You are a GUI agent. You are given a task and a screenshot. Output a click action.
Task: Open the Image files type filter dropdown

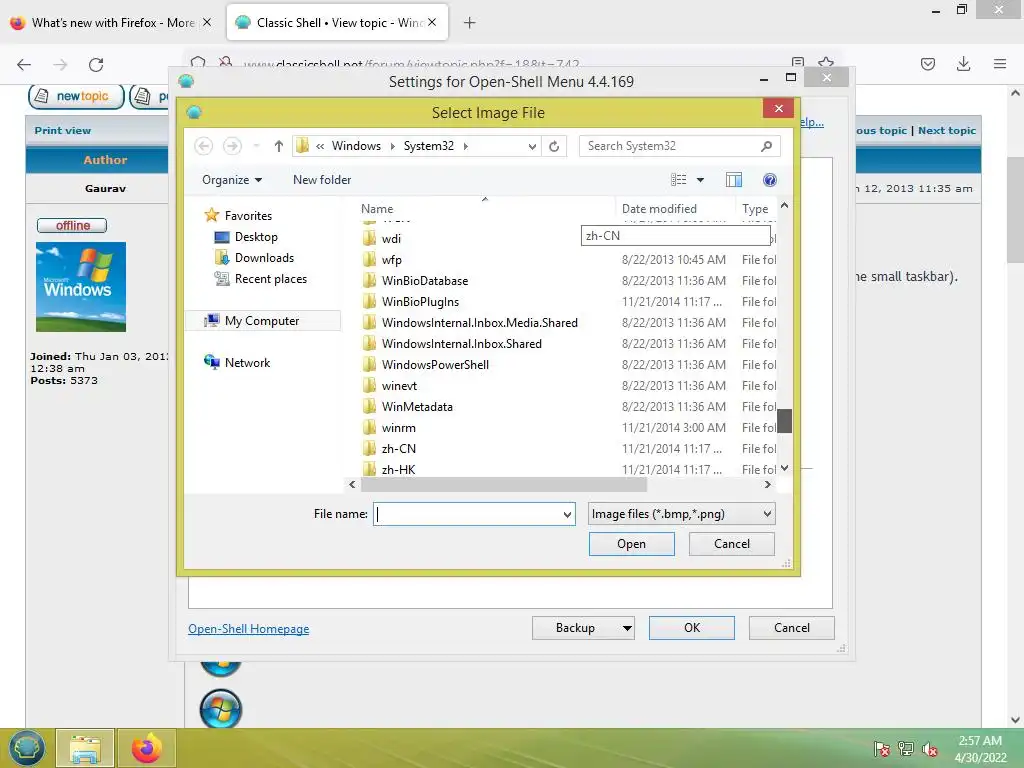coord(682,514)
